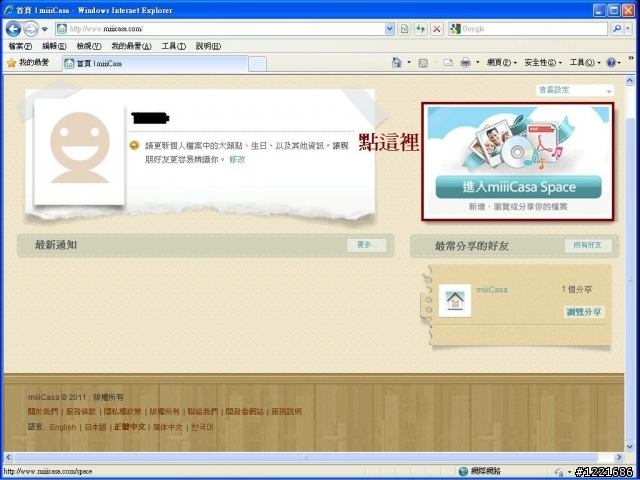Expand the command bar overflow chevron
640x480 pixels.
(631, 58)
